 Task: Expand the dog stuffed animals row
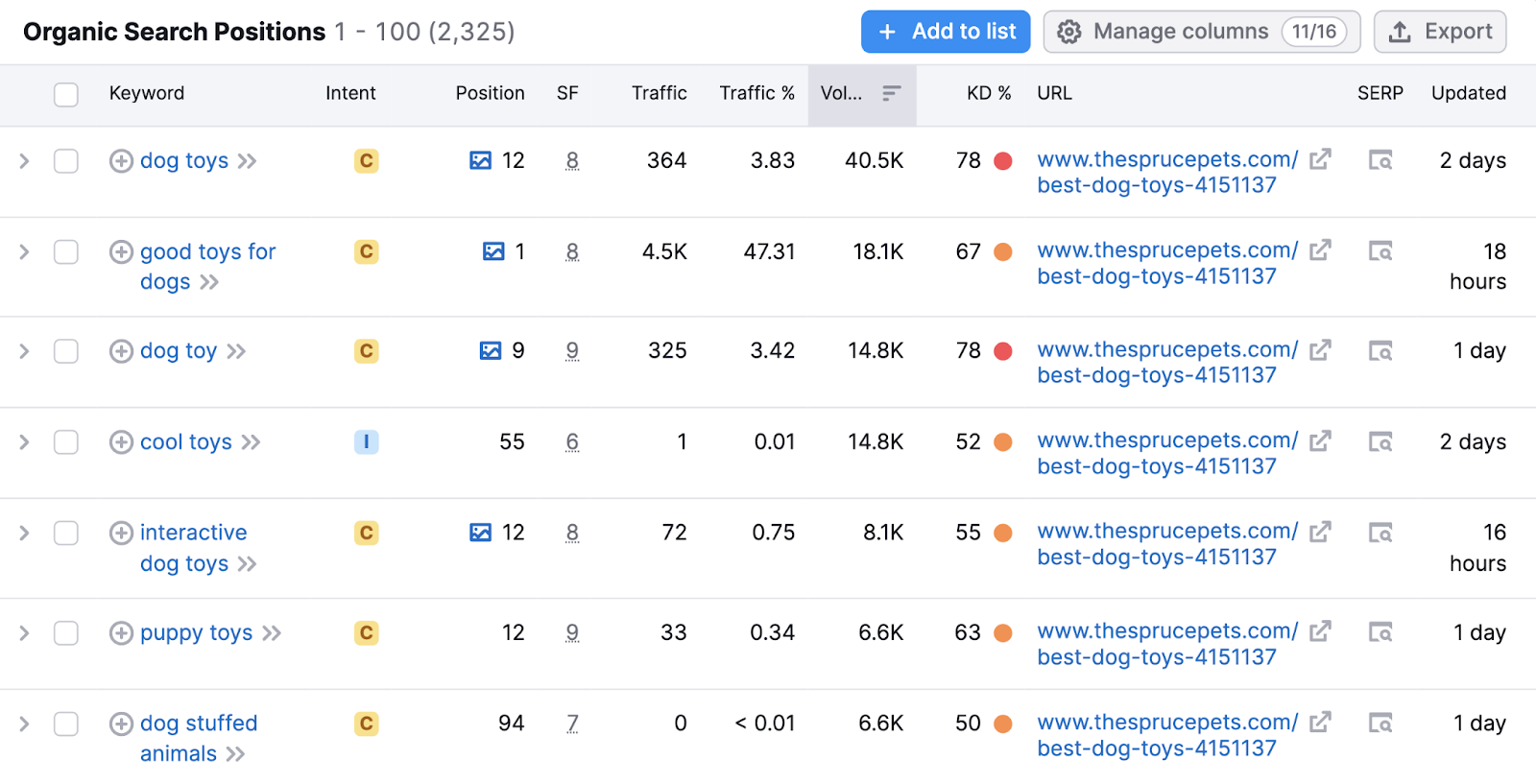click(x=25, y=724)
